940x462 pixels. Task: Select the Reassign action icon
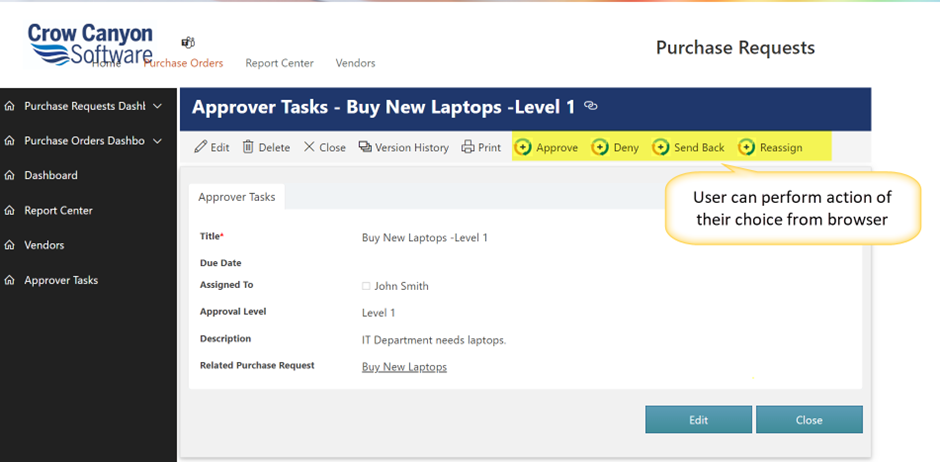[x=746, y=148]
